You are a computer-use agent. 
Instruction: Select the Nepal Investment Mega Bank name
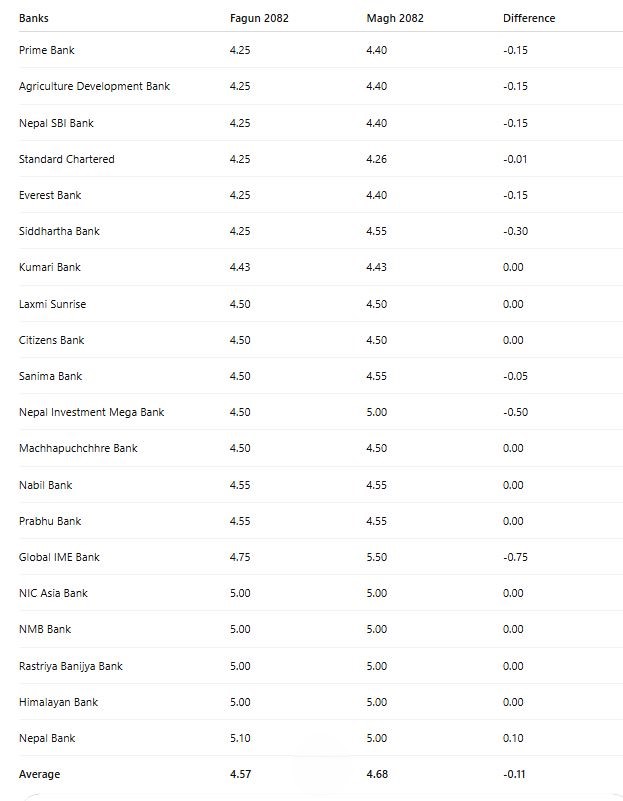coord(91,412)
